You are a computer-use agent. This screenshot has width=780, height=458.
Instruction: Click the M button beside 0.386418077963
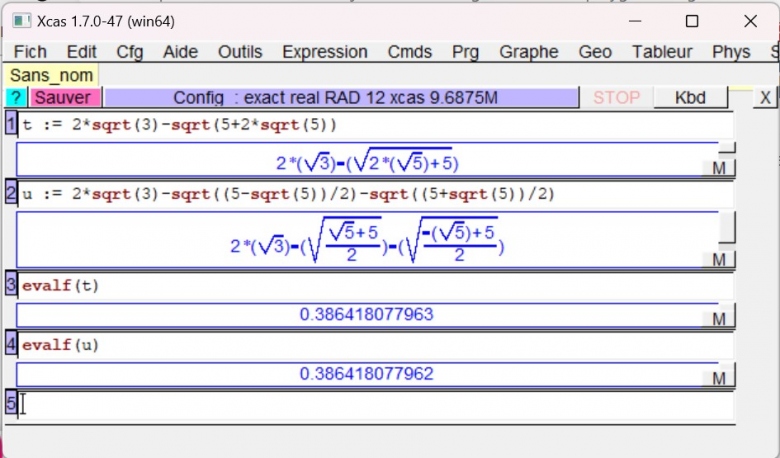coord(718,319)
